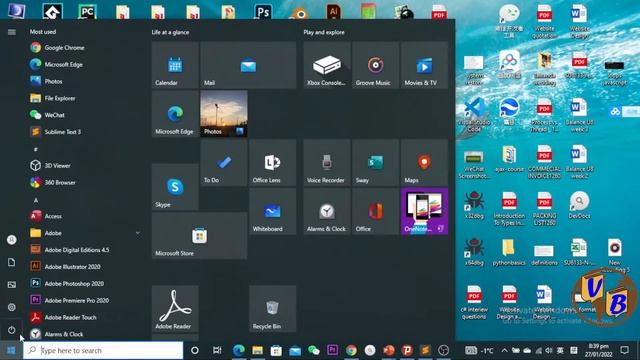Screen dimensions: 640x360
Task: Open Pictures from Start sidebar
Action: [11, 284]
